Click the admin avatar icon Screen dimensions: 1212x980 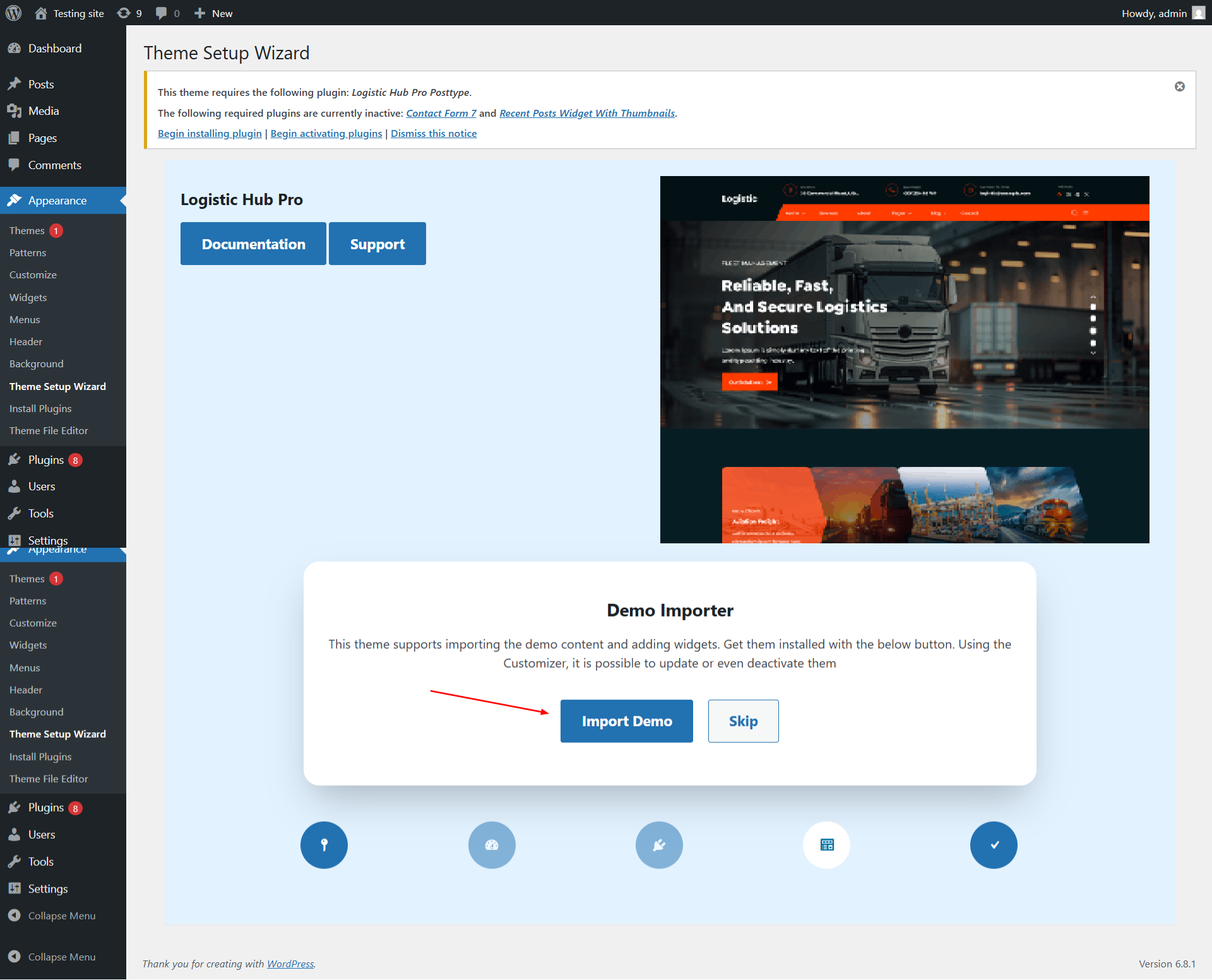(1198, 13)
